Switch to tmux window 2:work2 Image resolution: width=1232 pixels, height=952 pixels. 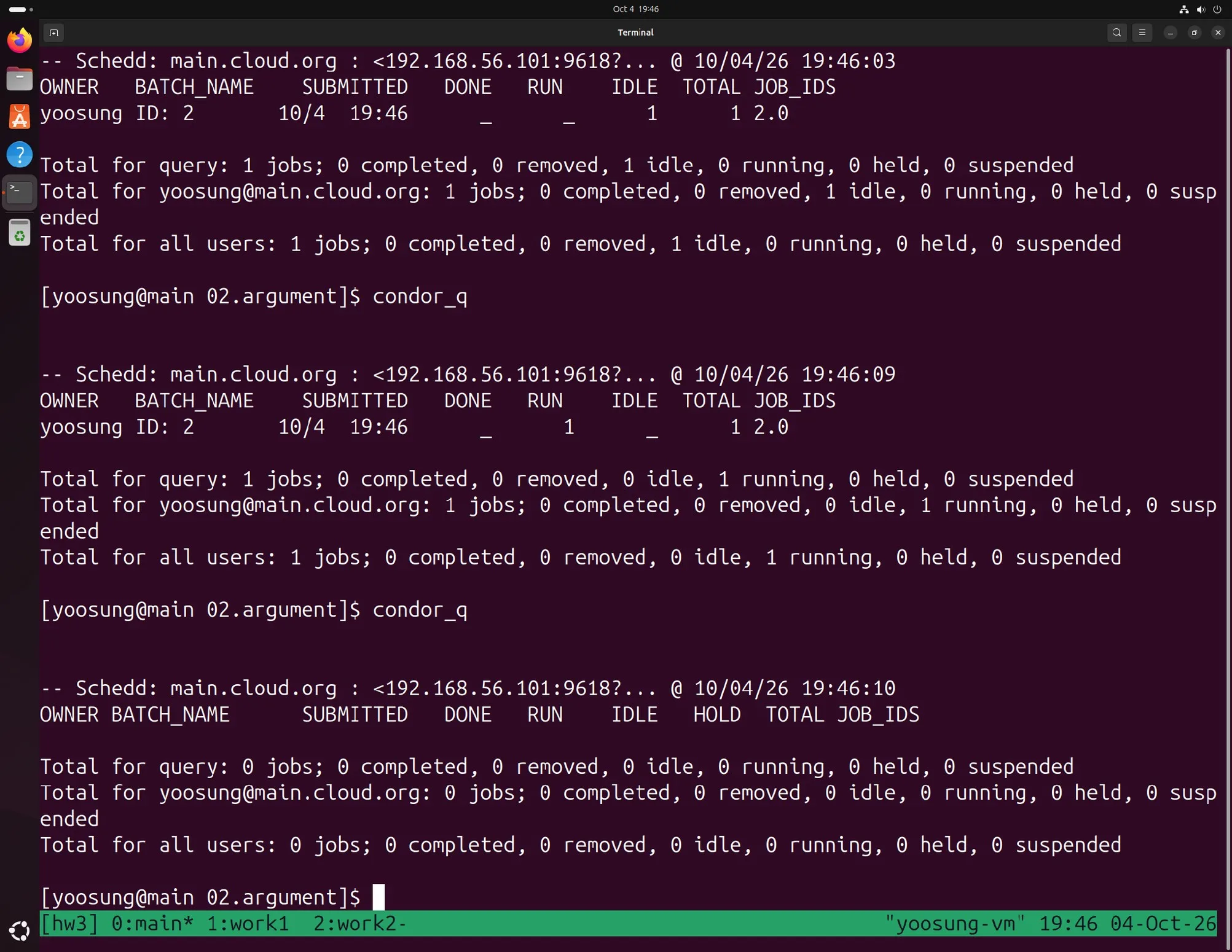point(360,923)
